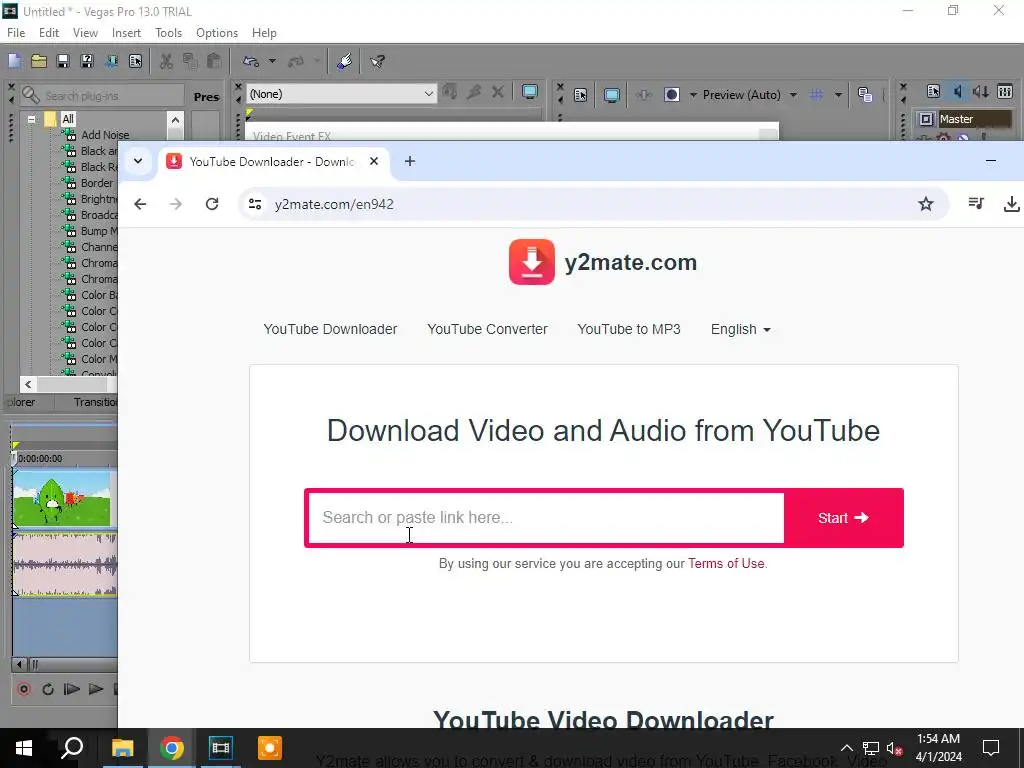The height and width of the screenshot is (768, 1024).
Task: Click Play From Start in Vegas transport
Action: 72,689
